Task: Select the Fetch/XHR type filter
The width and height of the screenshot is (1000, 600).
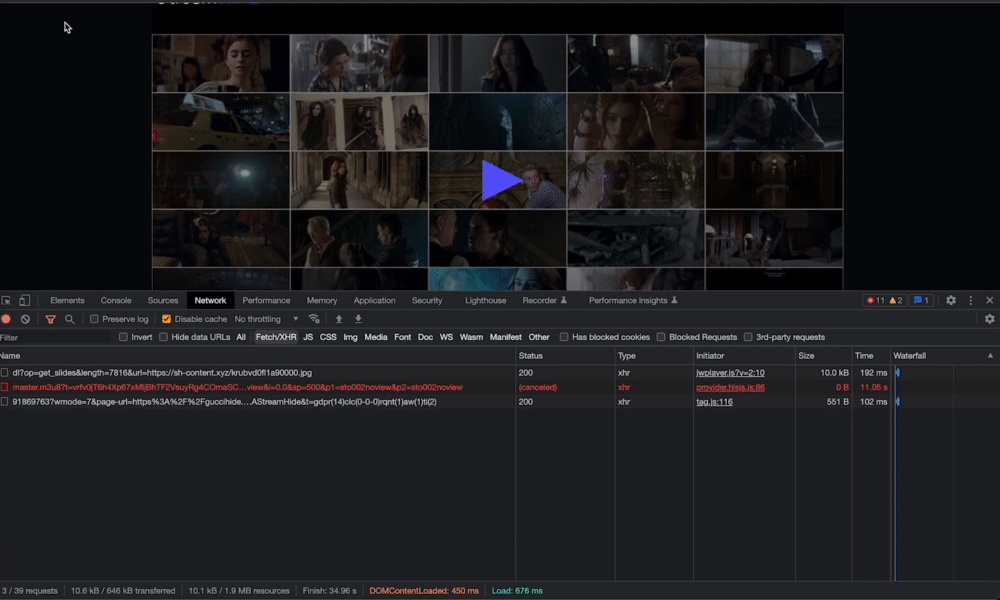Action: 276,337
